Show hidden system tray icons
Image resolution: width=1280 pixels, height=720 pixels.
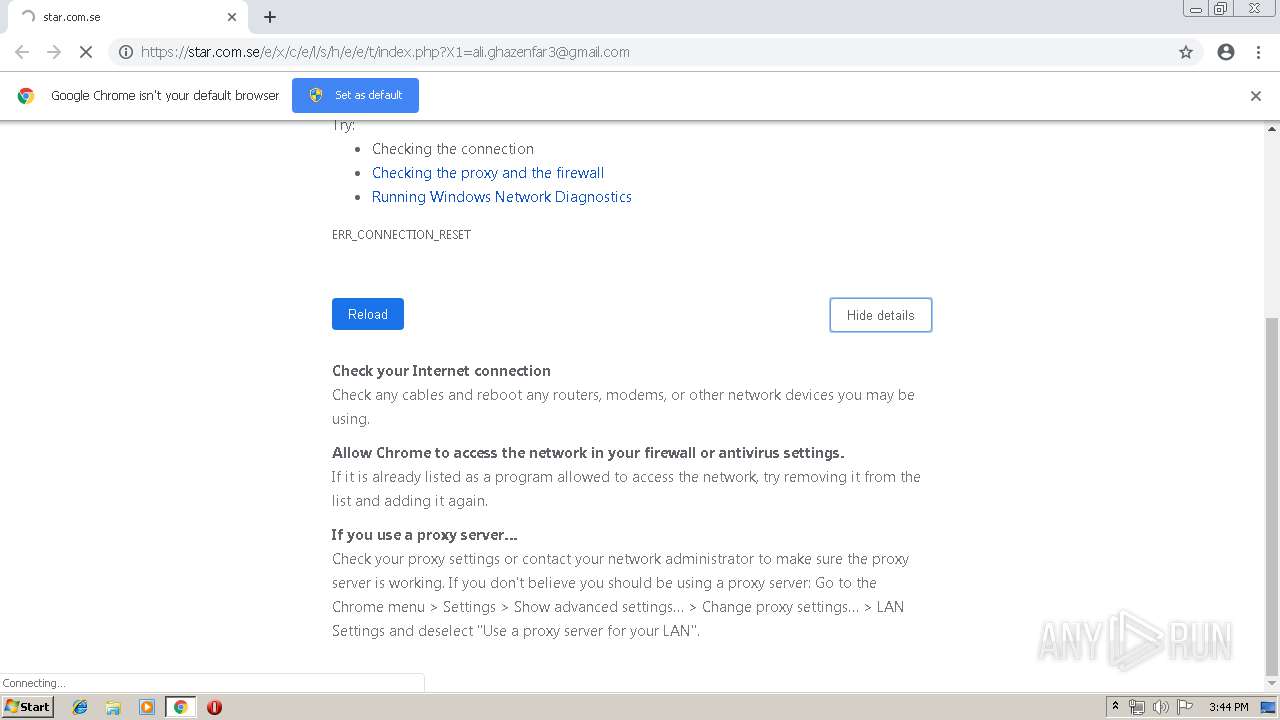[1115, 707]
